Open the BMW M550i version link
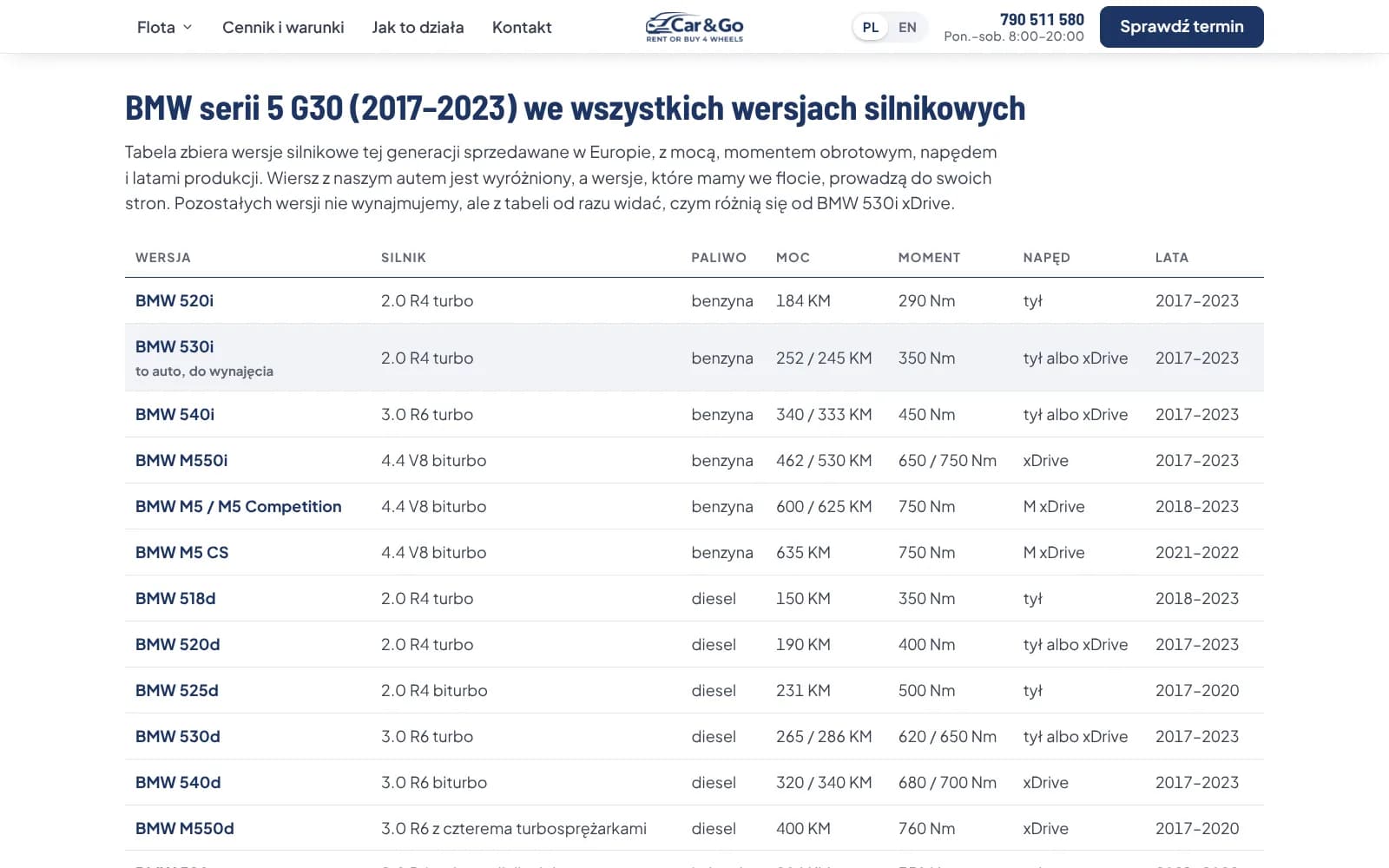The image size is (1389, 868). (181, 461)
